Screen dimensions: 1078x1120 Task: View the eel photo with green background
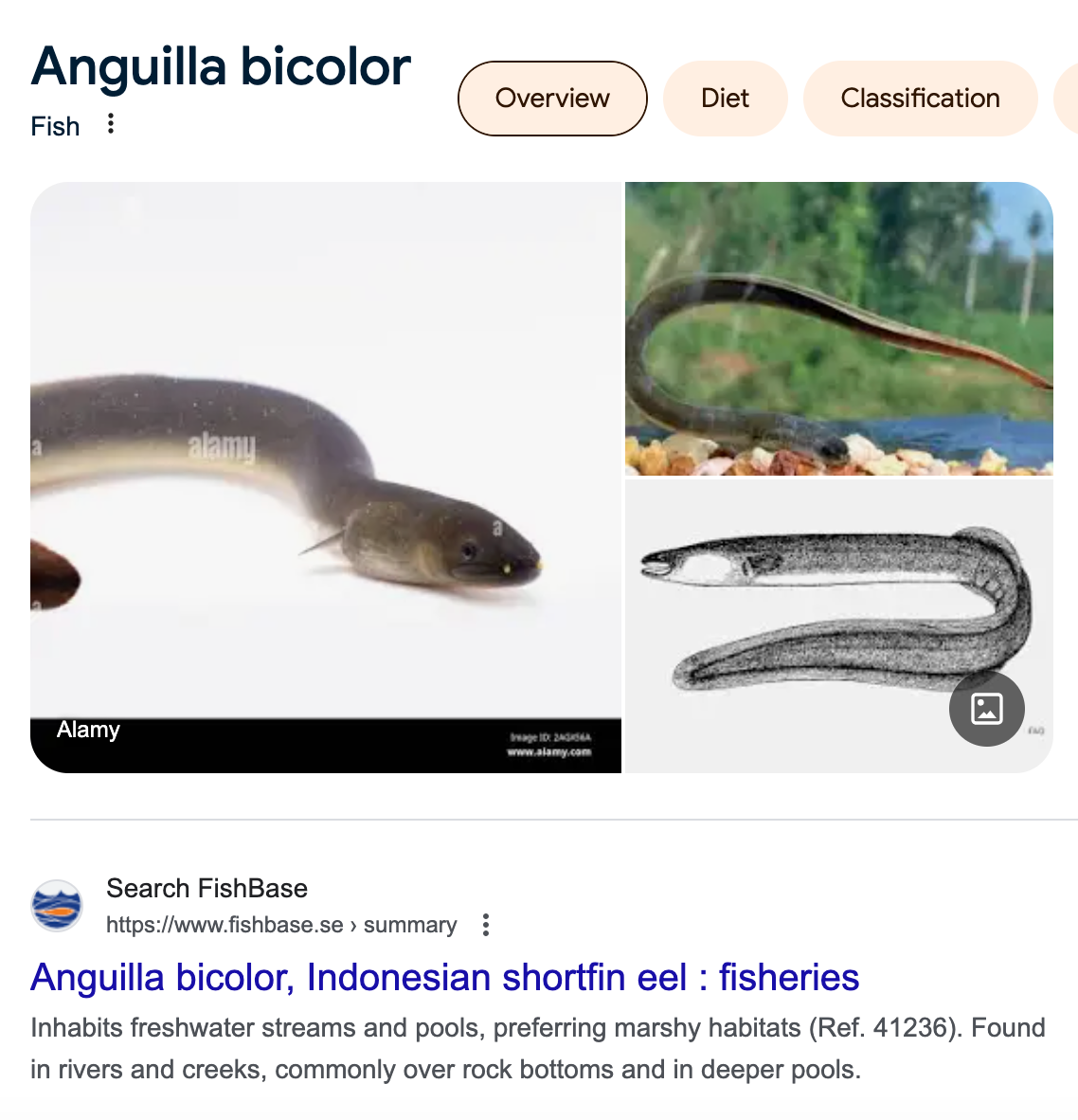click(x=839, y=329)
